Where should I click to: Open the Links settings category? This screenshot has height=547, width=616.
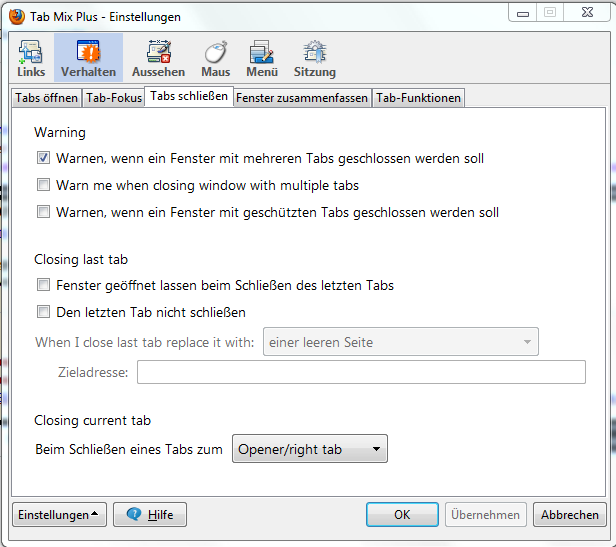tap(31, 59)
